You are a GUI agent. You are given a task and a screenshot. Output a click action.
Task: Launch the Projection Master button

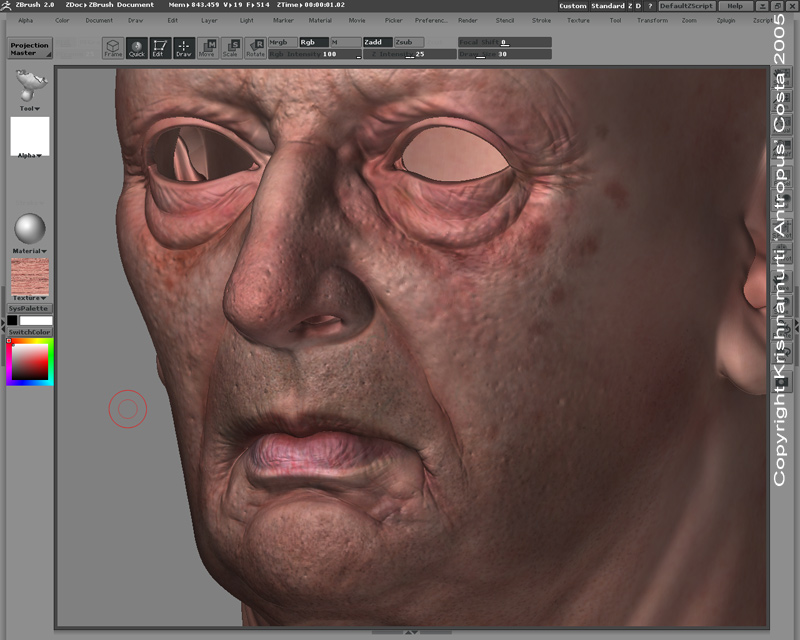point(30,48)
